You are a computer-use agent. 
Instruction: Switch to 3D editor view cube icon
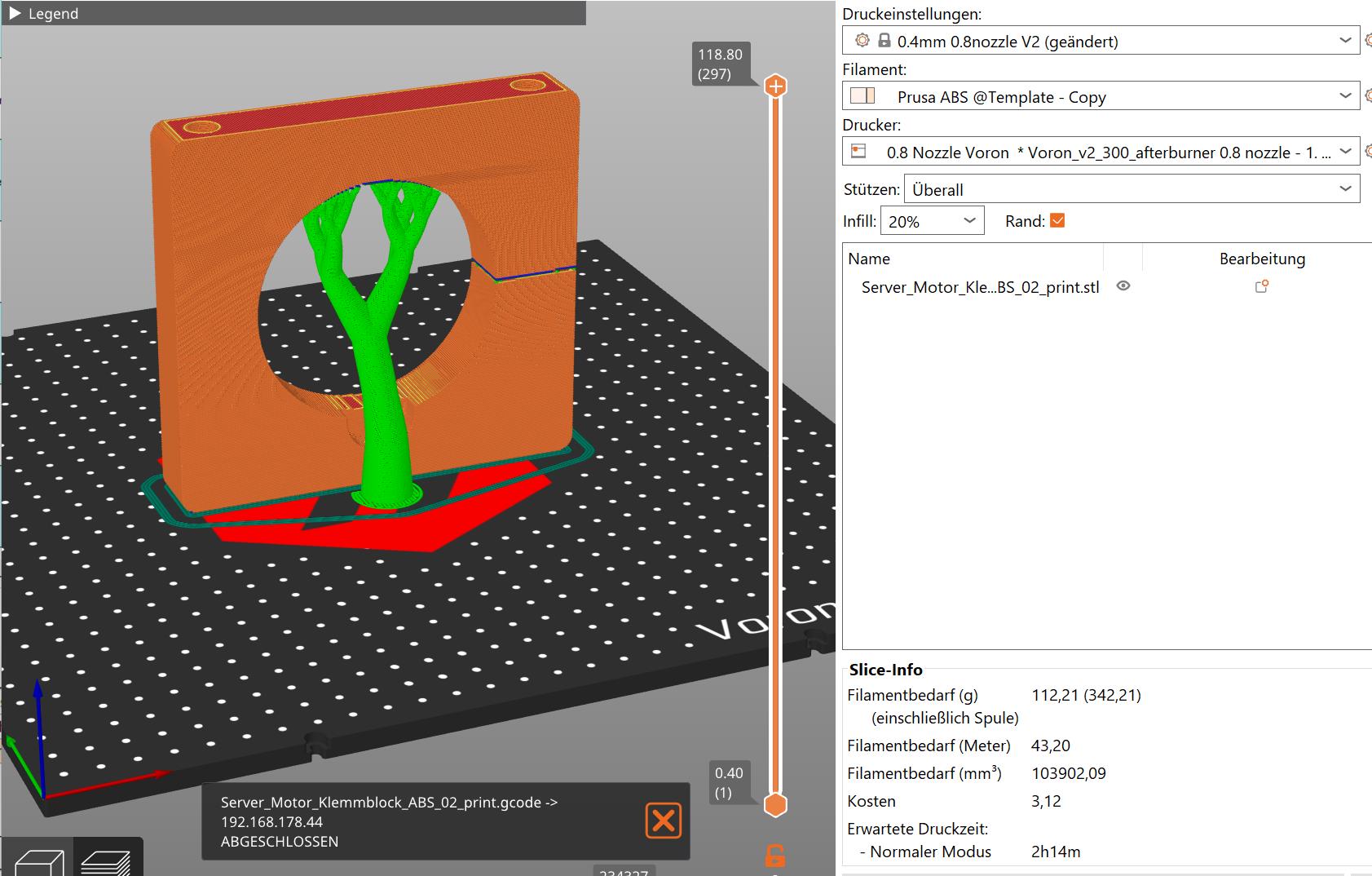[x=39, y=861]
